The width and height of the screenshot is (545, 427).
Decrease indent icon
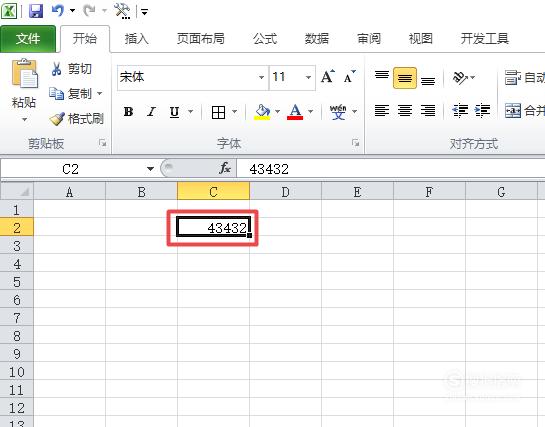tap(460, 111)
